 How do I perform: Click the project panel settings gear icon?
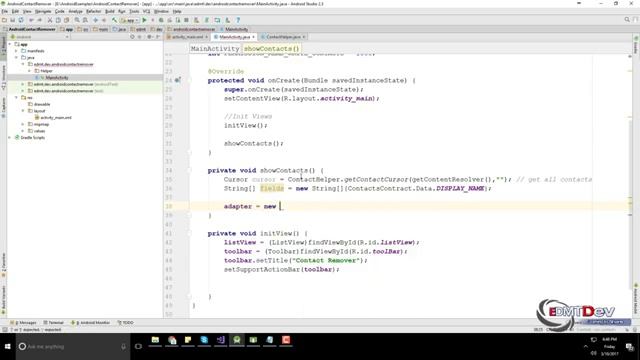[149, 37]
